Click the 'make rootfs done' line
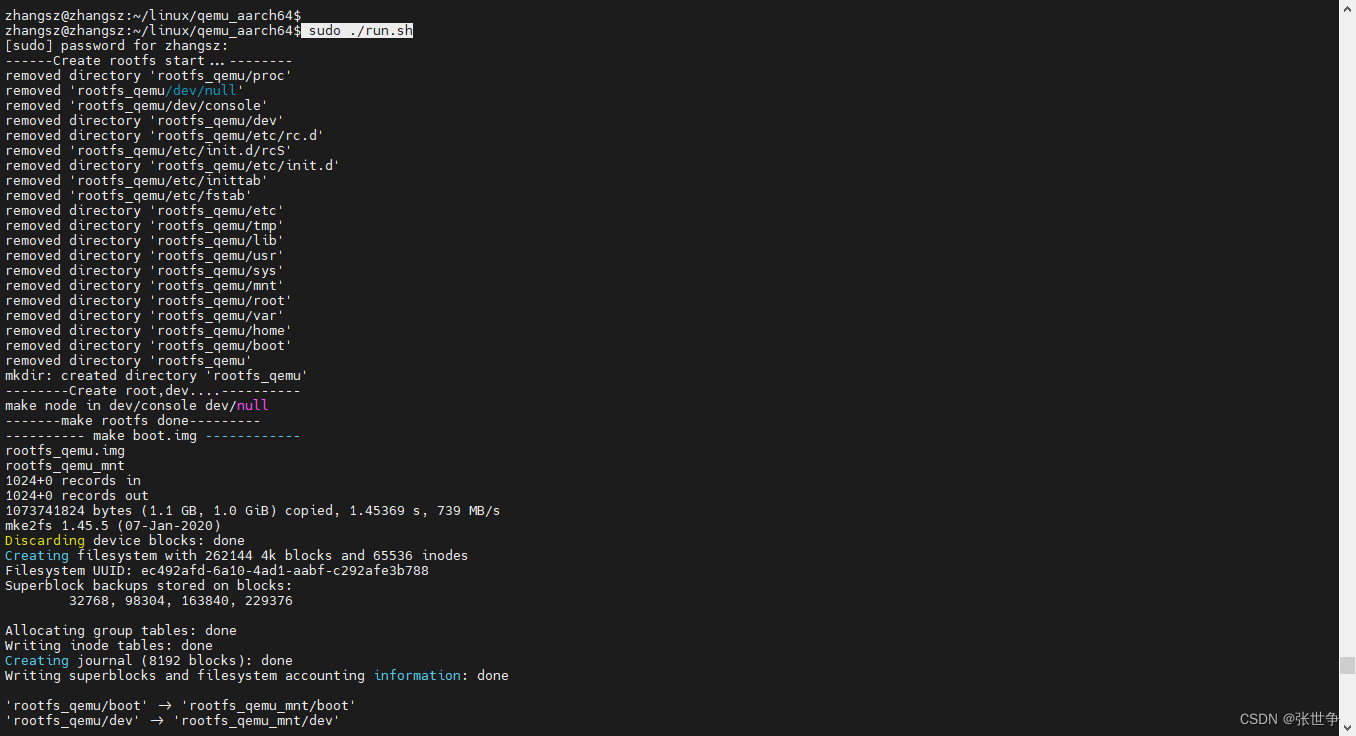This screenshot has width=1356, height=736. 133,421
